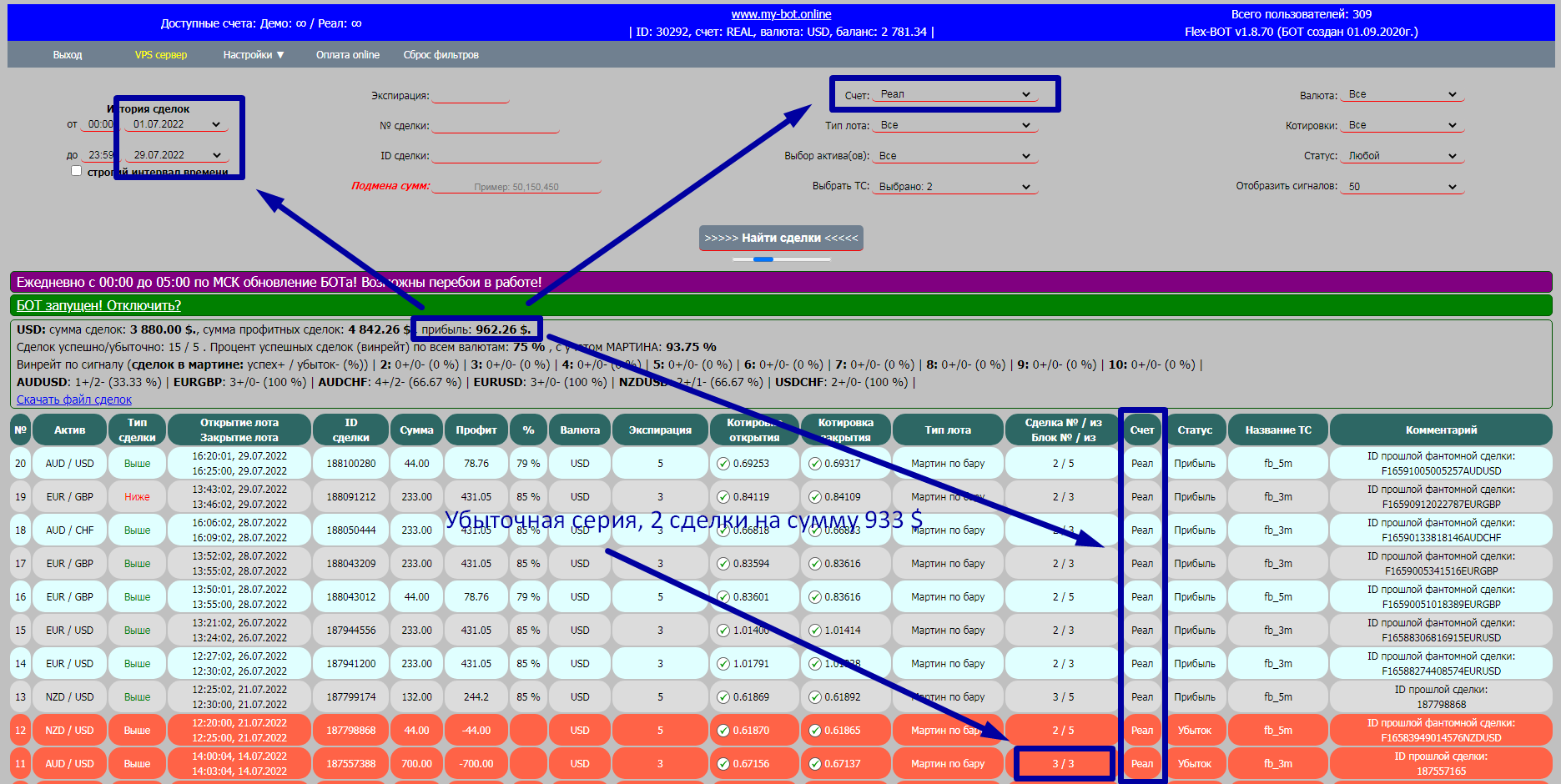Click checkmark icon beside opening quote 0.61869
This screenshot has height=784, width=1561.
pos(723,697)
